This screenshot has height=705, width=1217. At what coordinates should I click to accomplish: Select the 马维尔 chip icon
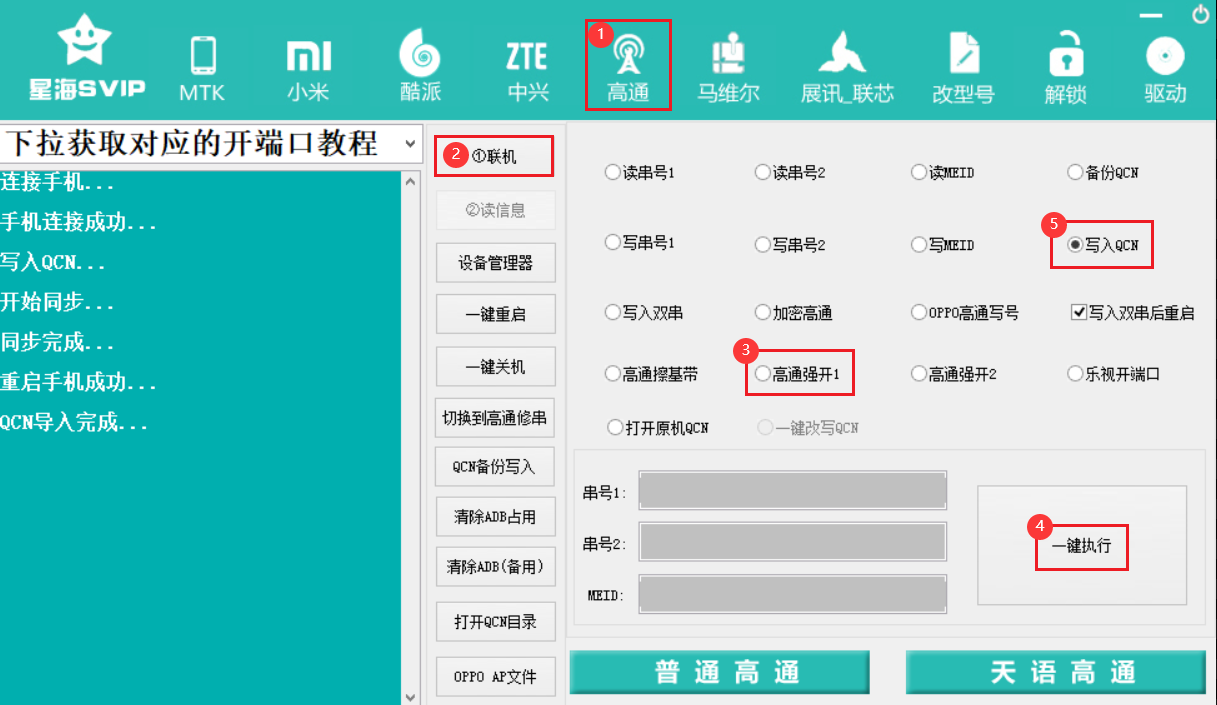(728, 69)
